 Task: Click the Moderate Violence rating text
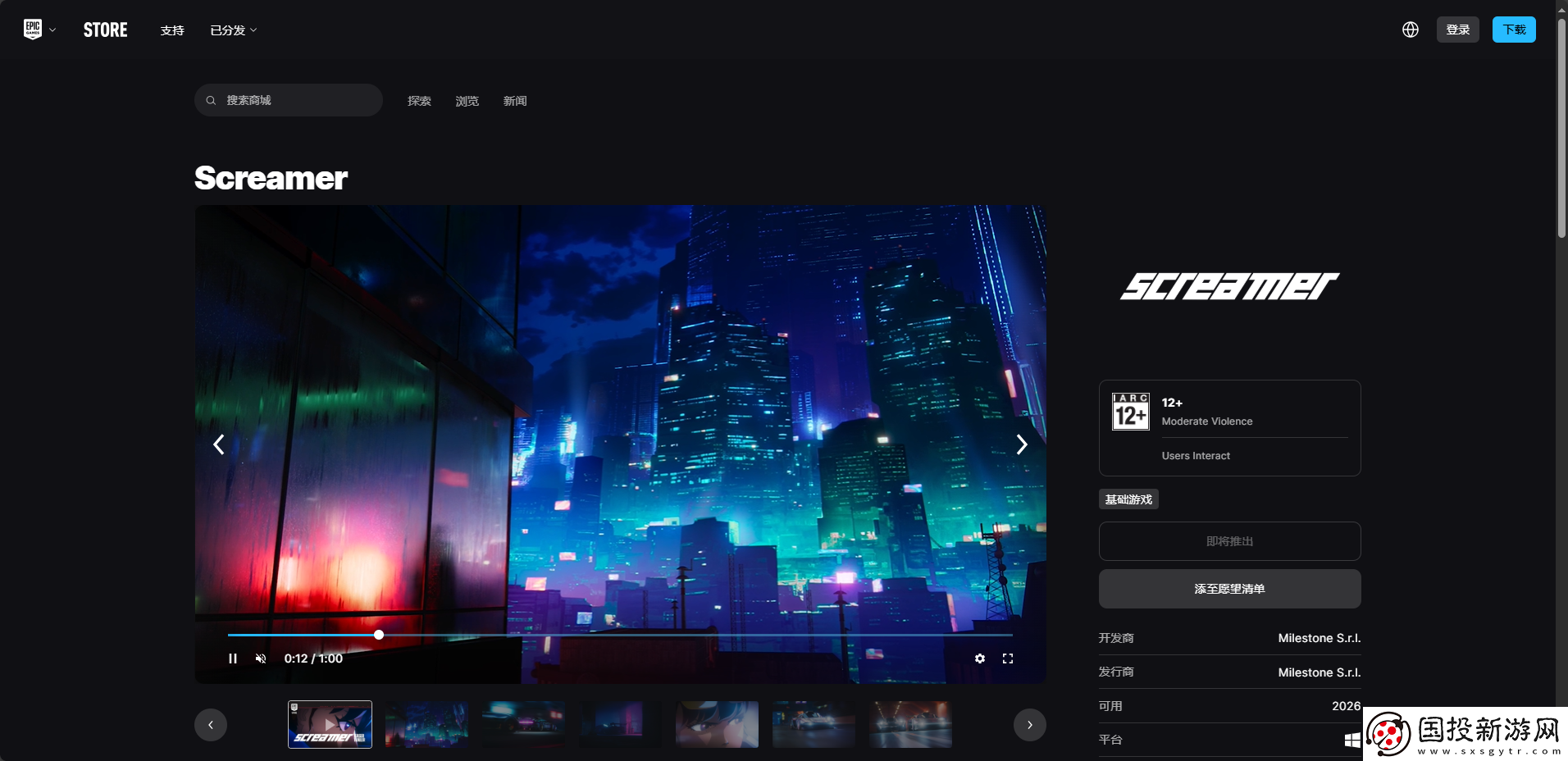click(x=1207, y=422)
